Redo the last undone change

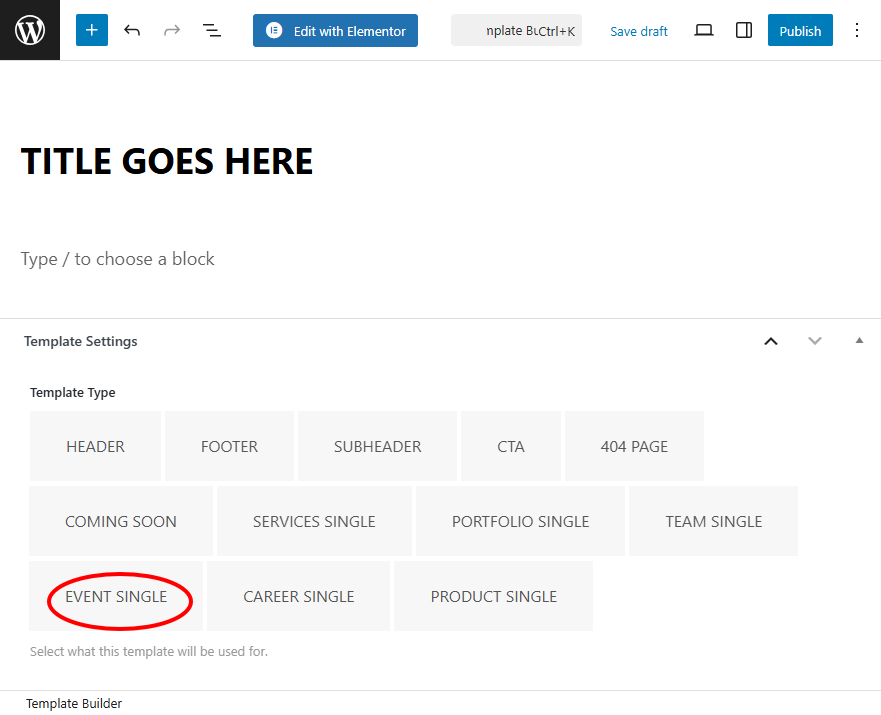[x=172, y=30]
